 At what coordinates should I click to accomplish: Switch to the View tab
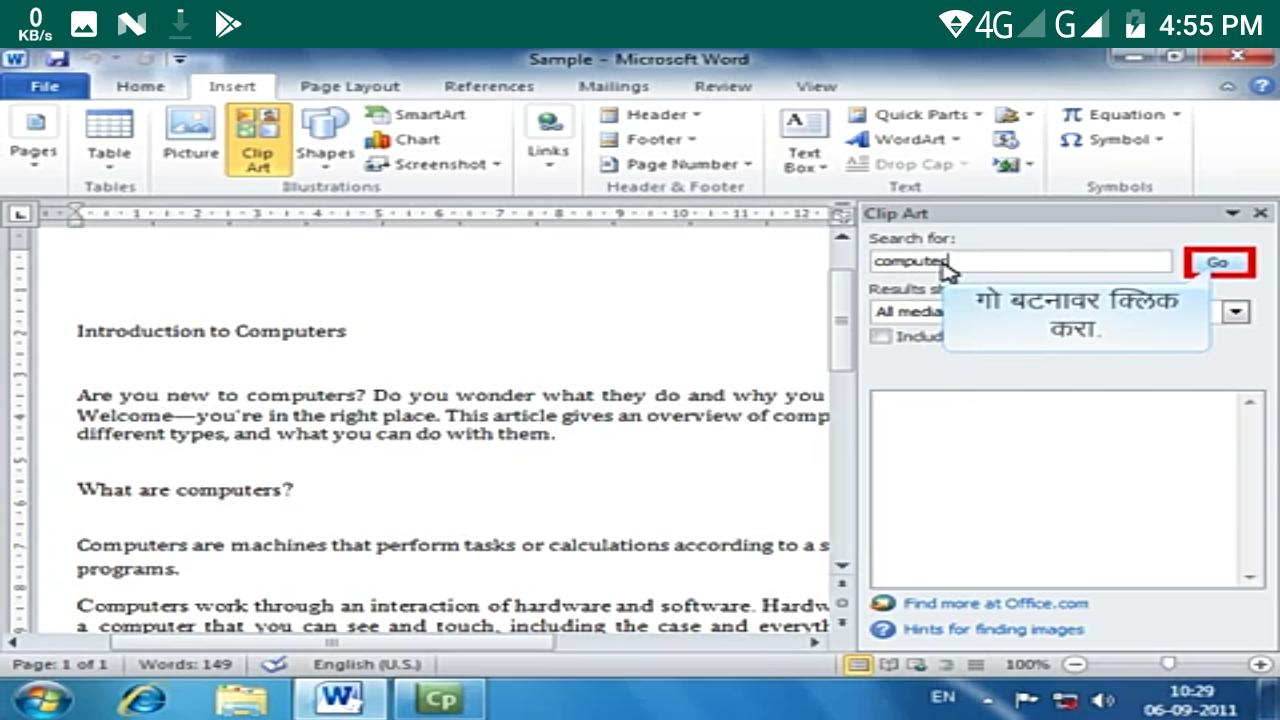pyautogui.click(x=816, y=87)
